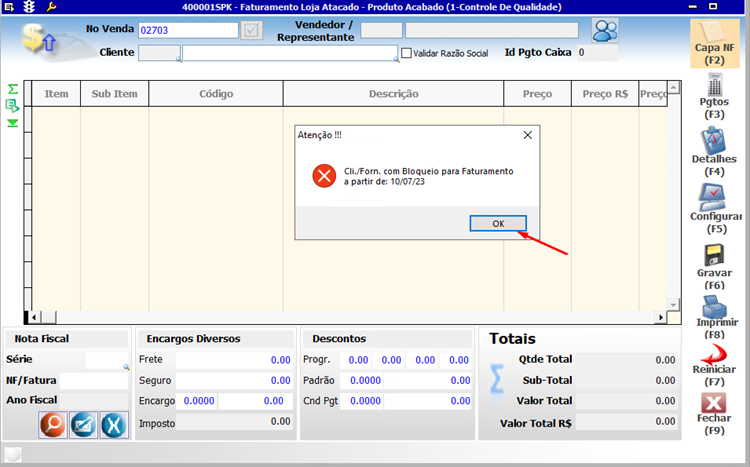
Task: Click the No Venda input field
Action: pyautogui.click(x=188, y=30)
